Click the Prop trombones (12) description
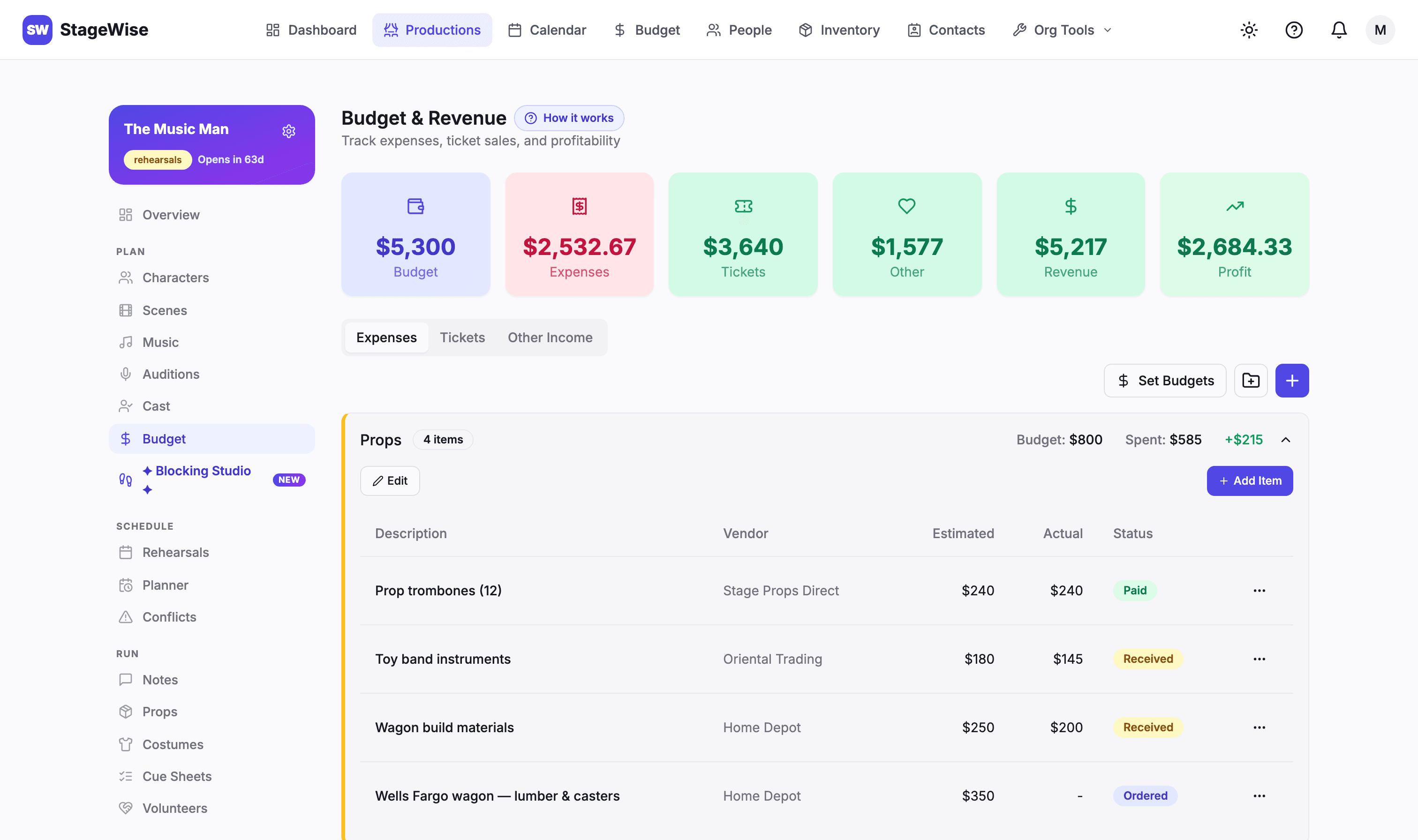 pyautogui.click(x=438, y=590)
